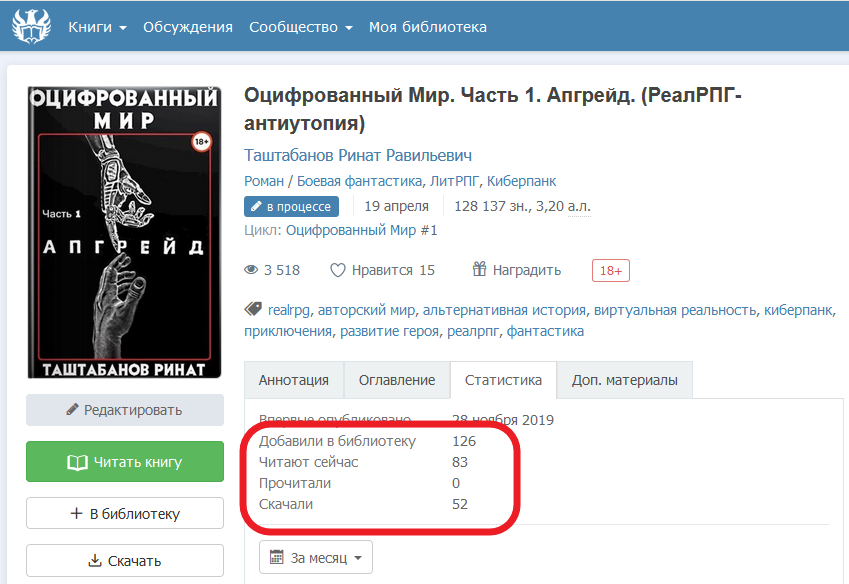Open the Книги dropdown menu
The height and width of the screenshot is (584, 849).
(97, 27)
